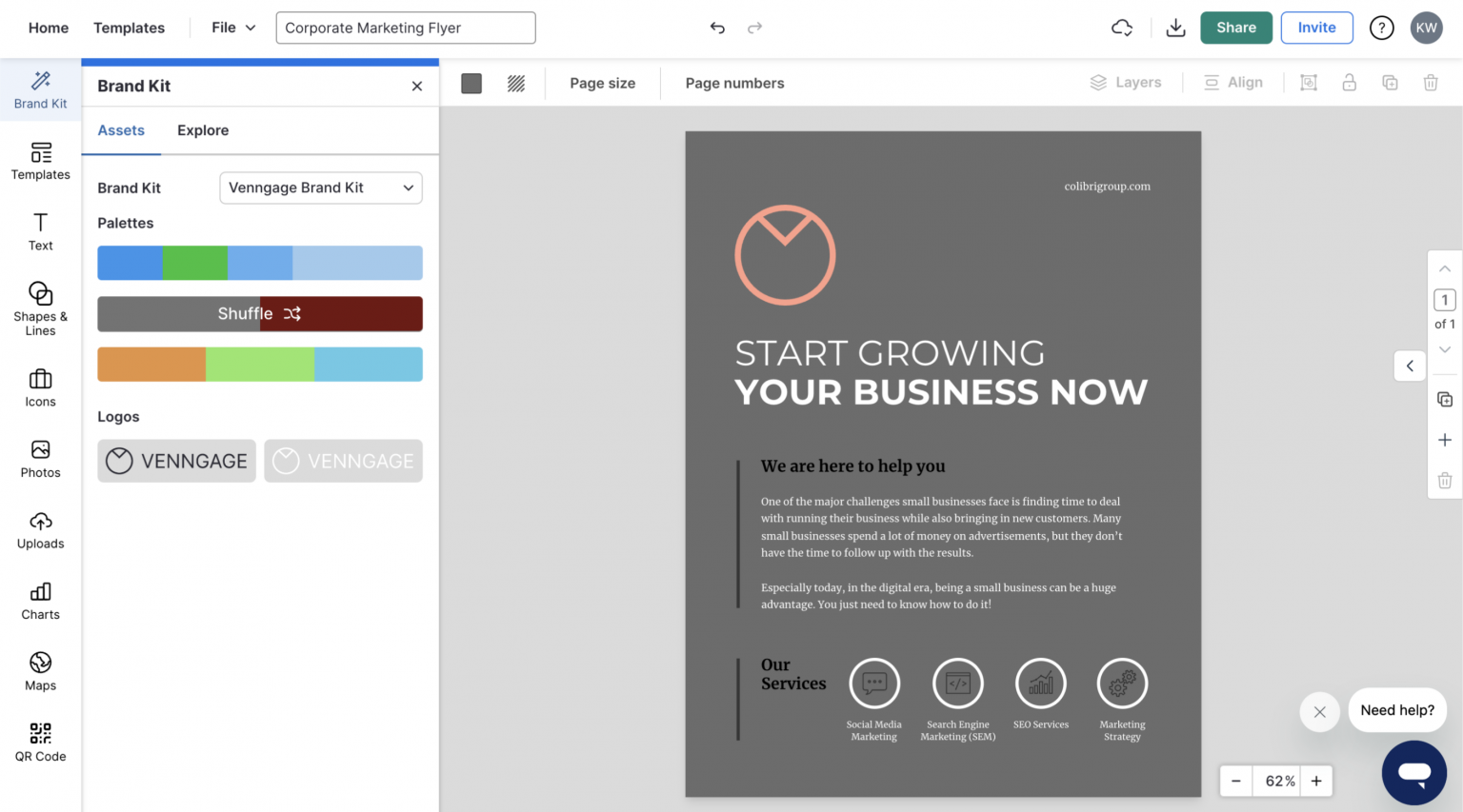Click the Share button
This screenshot has height=812, width=1463.
click(x=1235, y=28)
